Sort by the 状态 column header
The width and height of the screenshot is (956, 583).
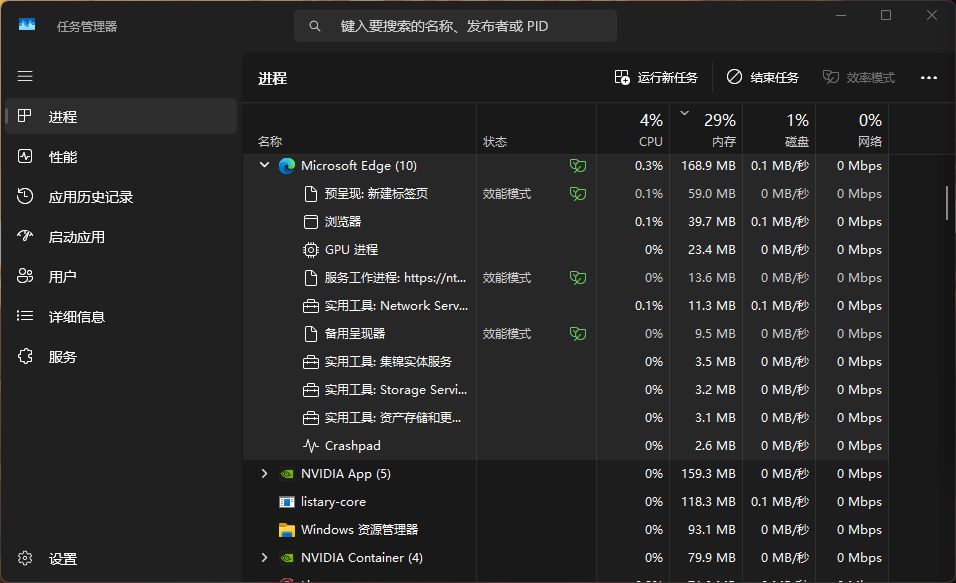[536, 128]
